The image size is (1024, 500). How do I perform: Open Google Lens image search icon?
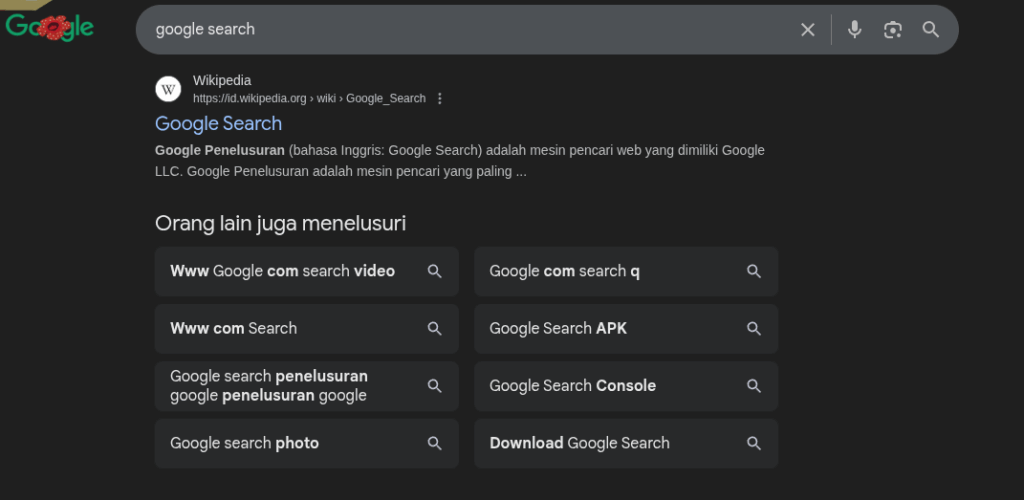(x=893, y=29)
